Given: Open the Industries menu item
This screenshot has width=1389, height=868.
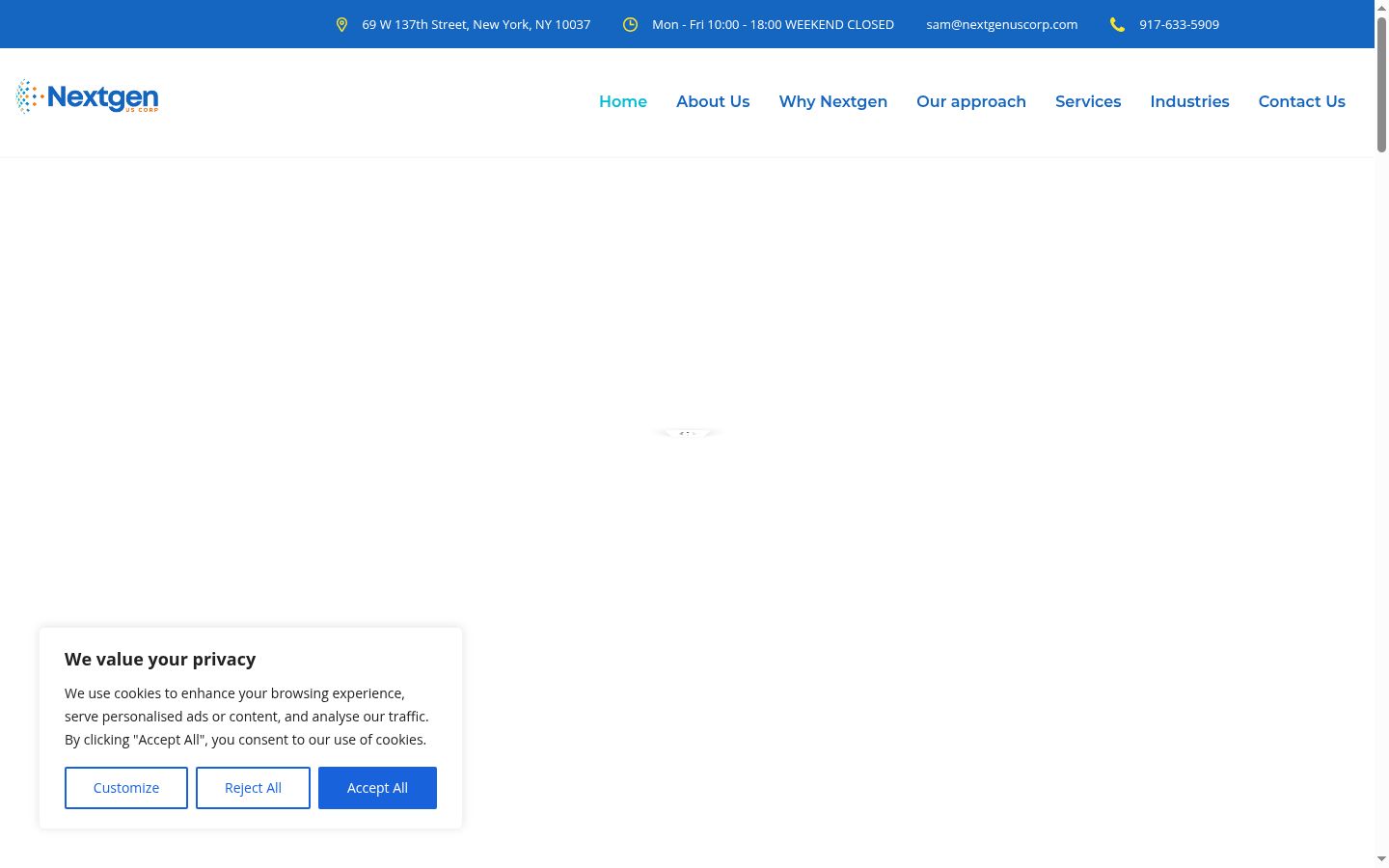Looking at the screenshot, I should 1189,101.
